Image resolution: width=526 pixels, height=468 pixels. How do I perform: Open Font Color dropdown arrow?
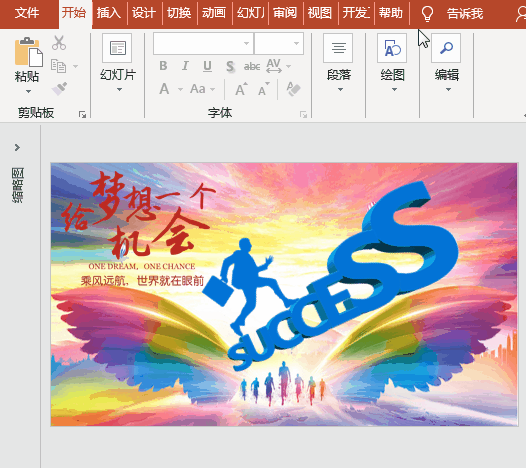pyautogui.click(x=180, y=89)
